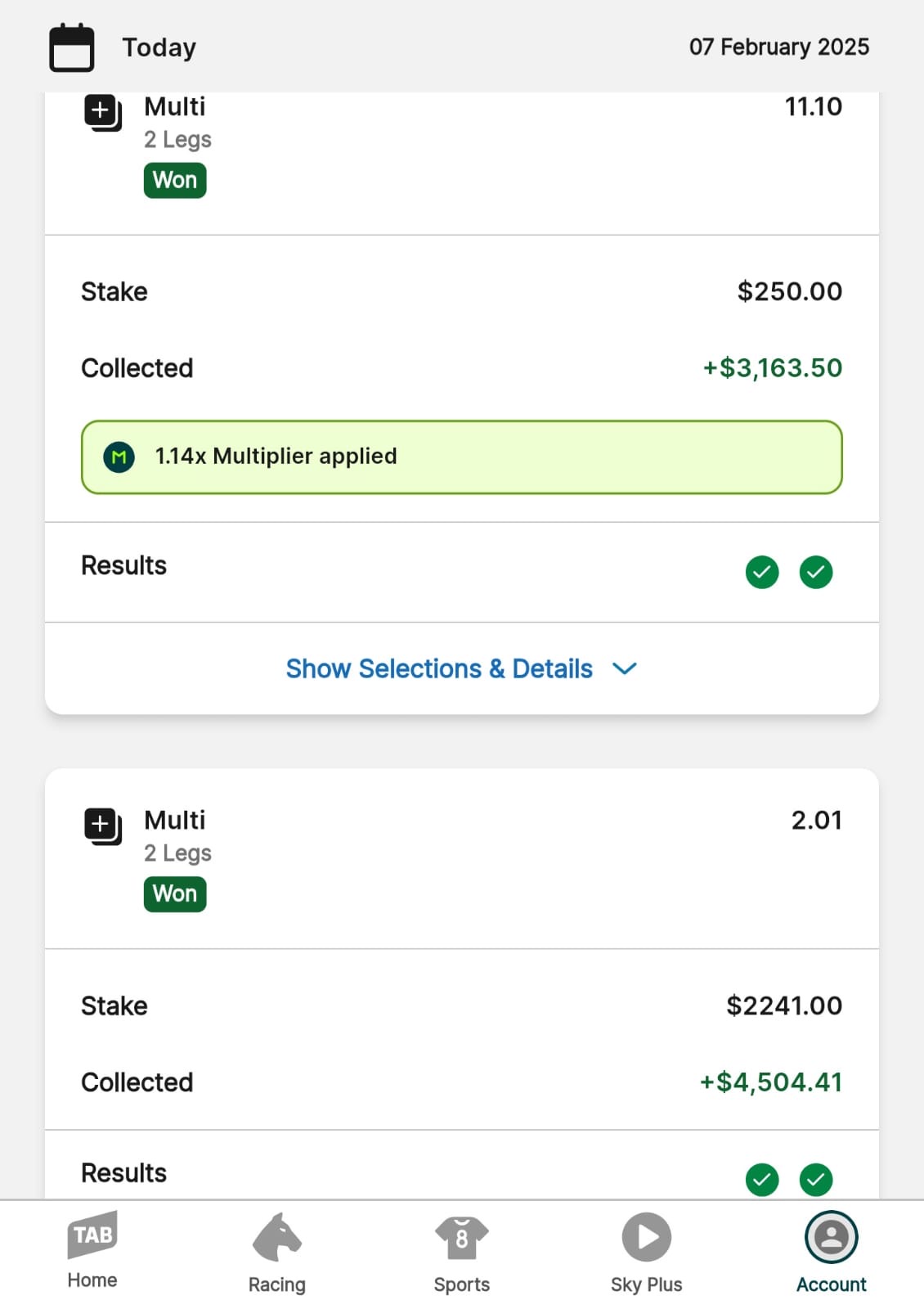This screenshot has width=924, height=1309.
Task: Open the Account profile icon
Action: pyautogui.click(x=832, y=1237)
